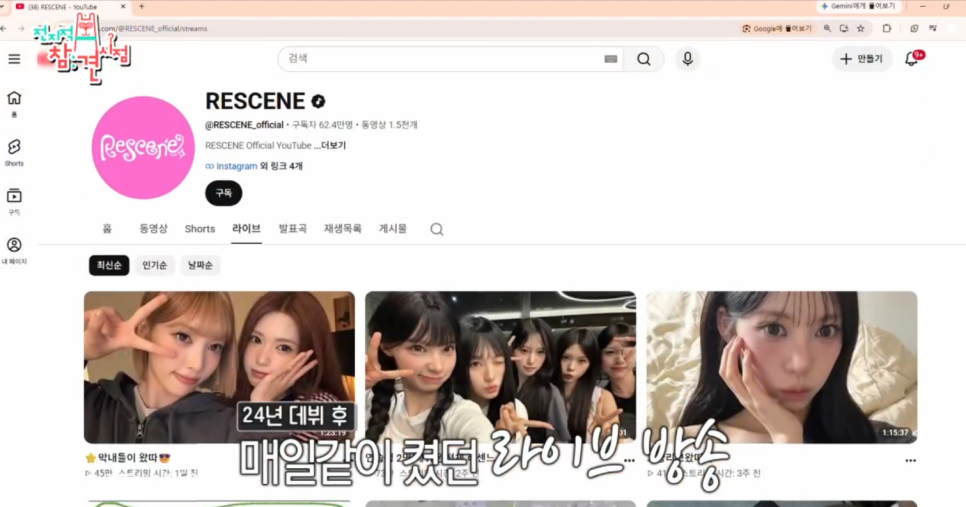Open more options for the middle stream
The image size is (966, 507).
[629, 461]
